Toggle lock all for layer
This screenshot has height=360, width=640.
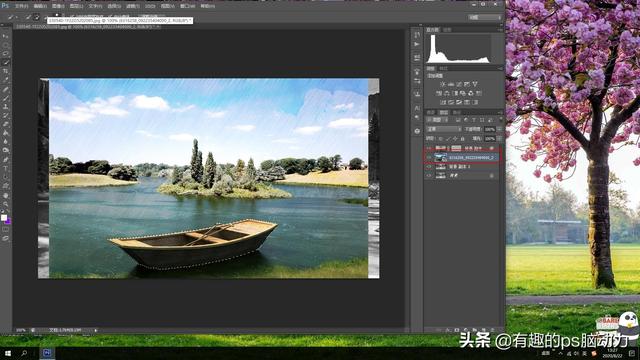[x=462, y=139]
